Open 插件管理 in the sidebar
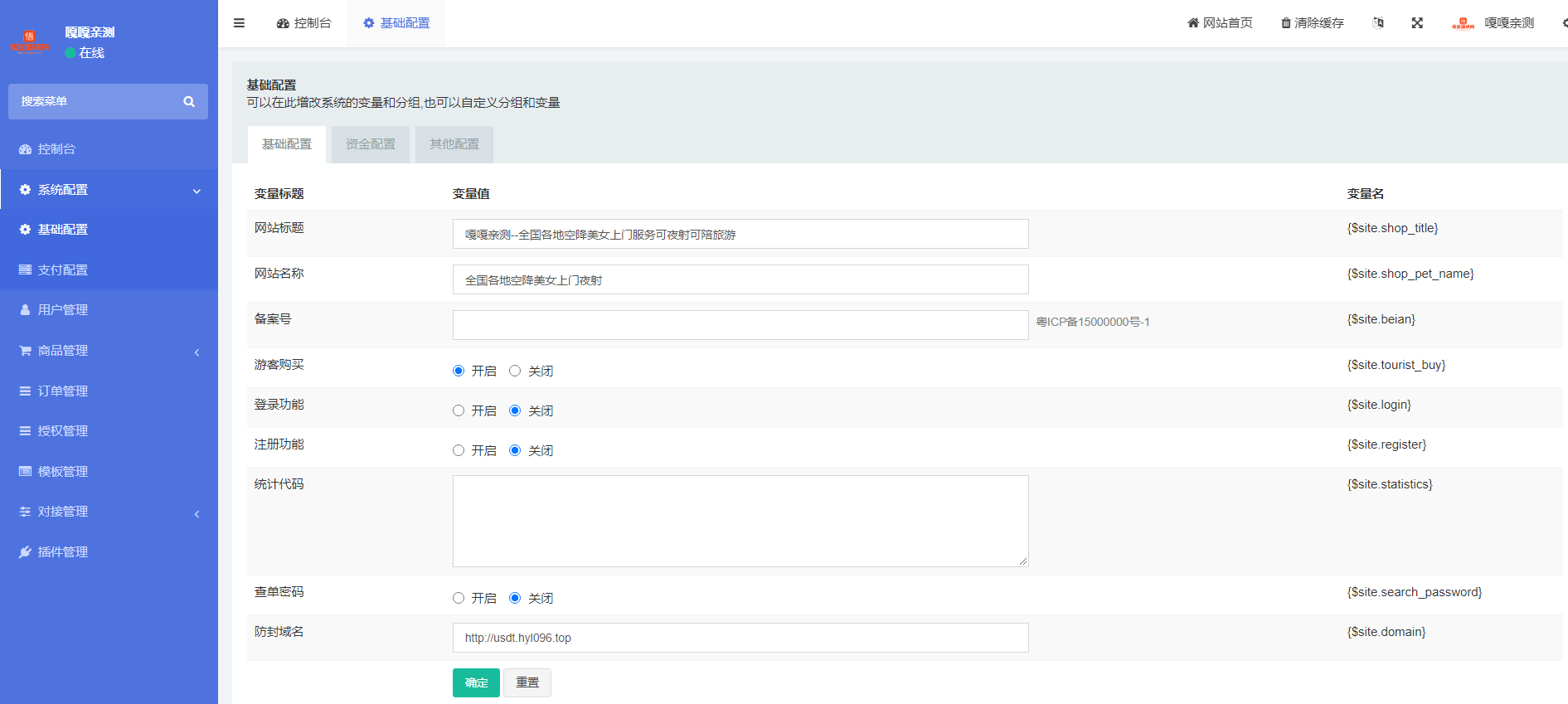This screenshot has width=1568, height=704. pyautogui.click(x=63, y=552)
